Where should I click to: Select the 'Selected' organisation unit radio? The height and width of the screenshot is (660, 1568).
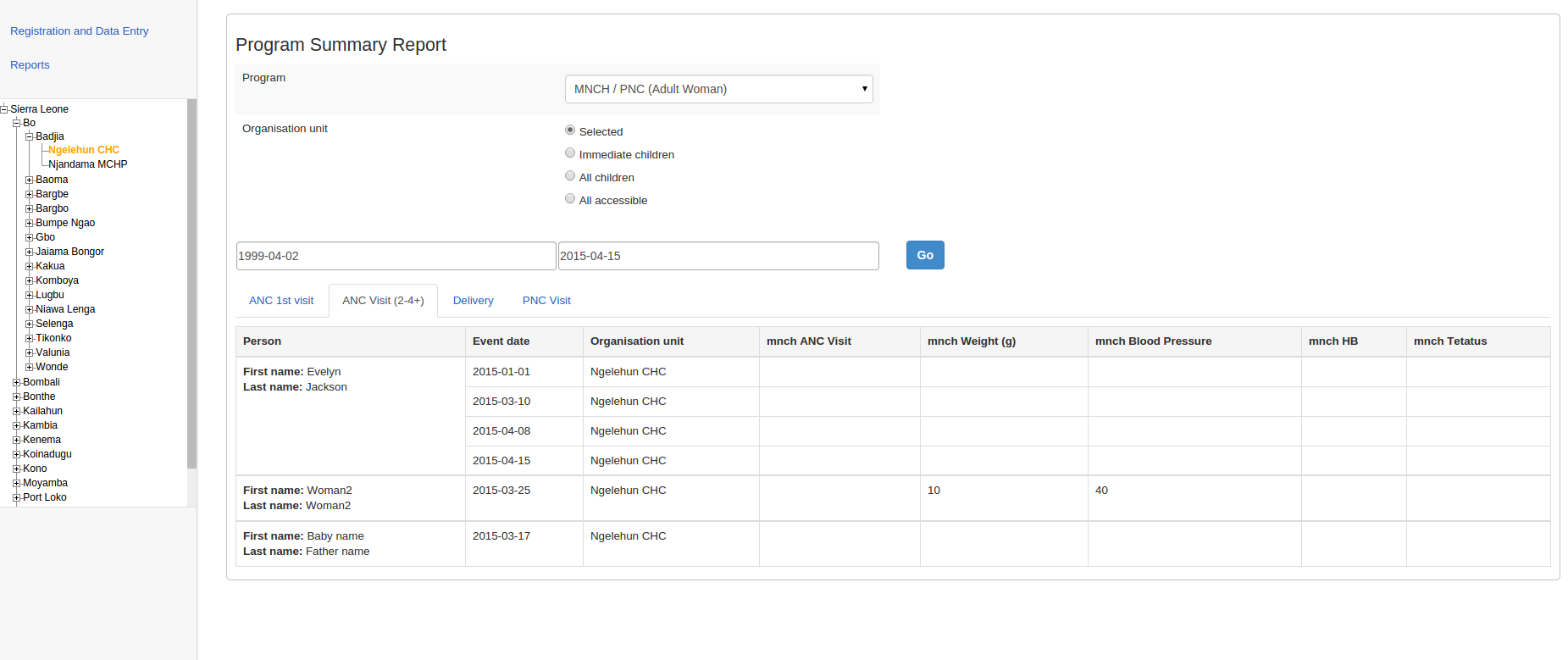(570, 130)
